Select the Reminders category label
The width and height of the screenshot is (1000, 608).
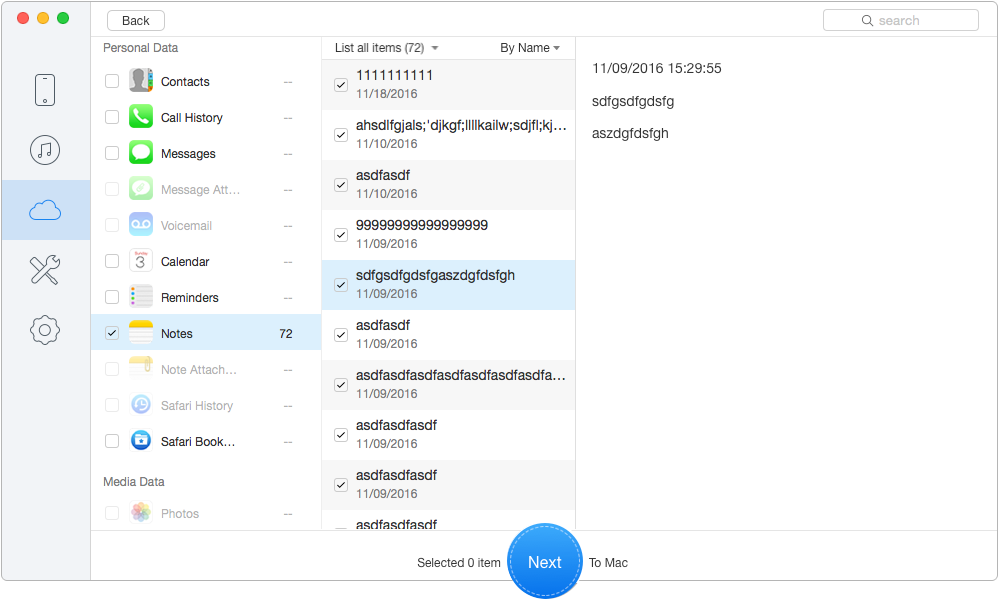coord(189,297)
